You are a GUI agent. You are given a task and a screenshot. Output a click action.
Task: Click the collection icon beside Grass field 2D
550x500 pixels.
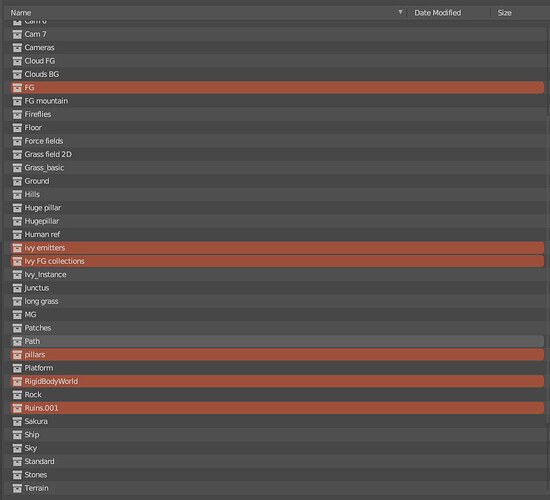(17, 154)
